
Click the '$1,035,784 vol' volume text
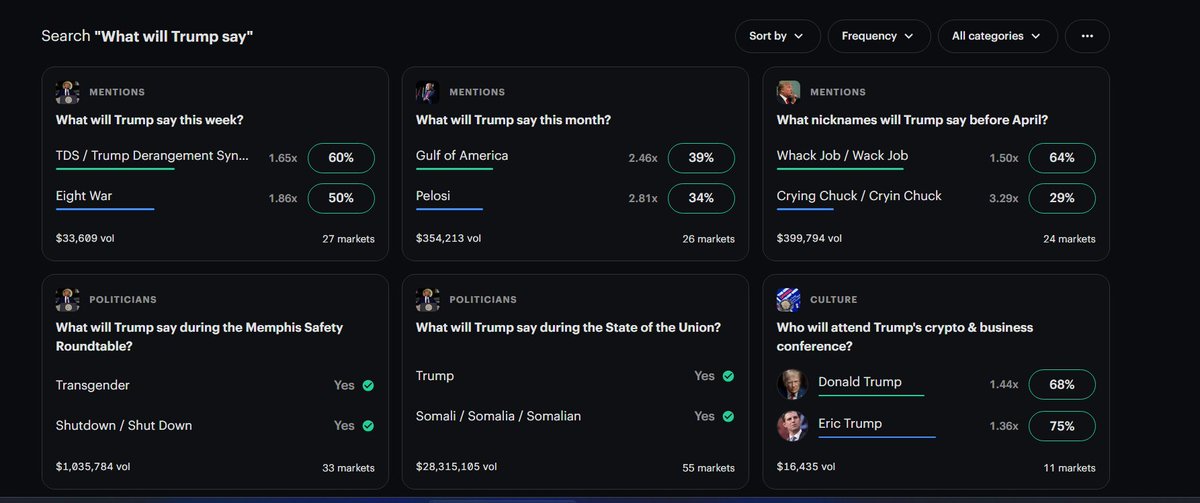(x=95, y=467)
